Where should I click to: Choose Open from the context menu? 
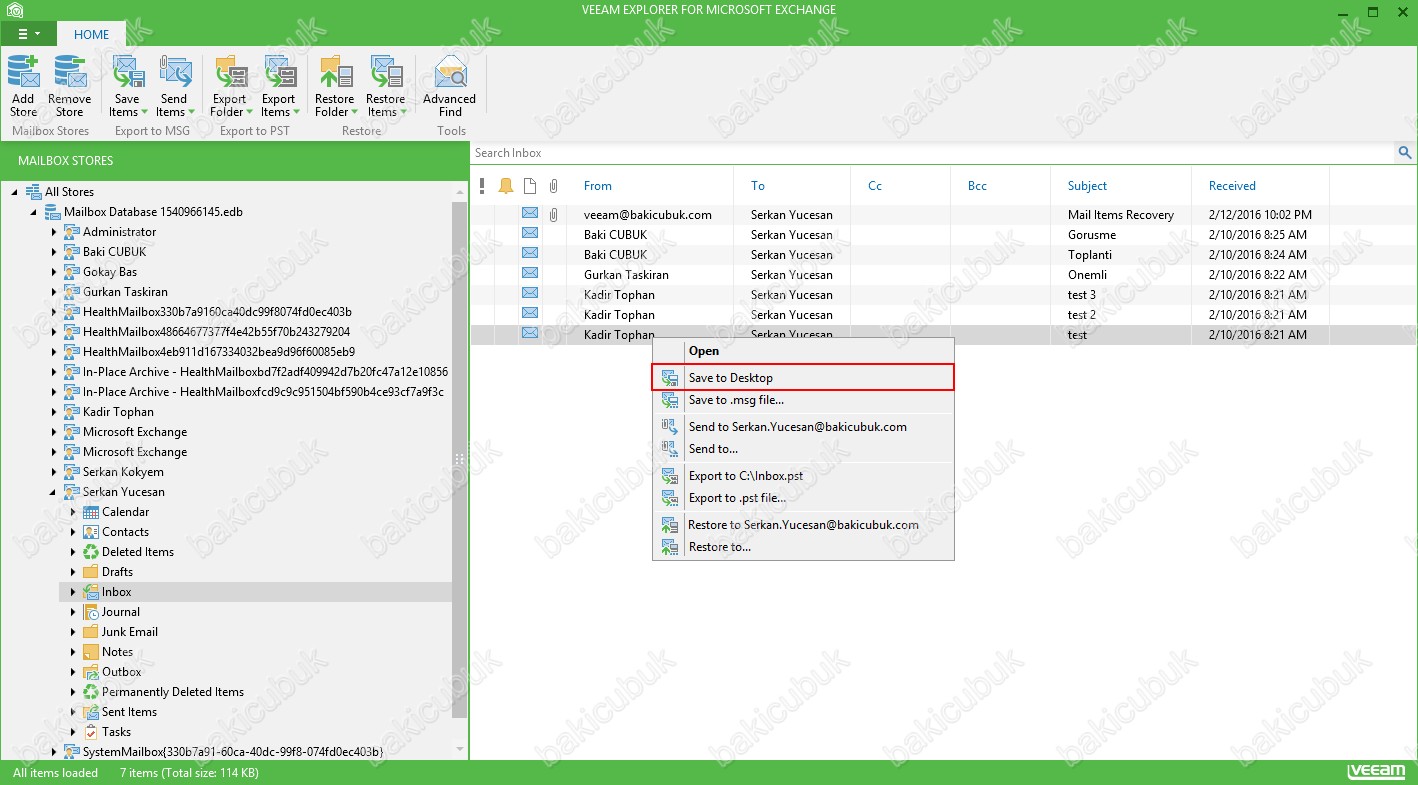tap(804, 351)
